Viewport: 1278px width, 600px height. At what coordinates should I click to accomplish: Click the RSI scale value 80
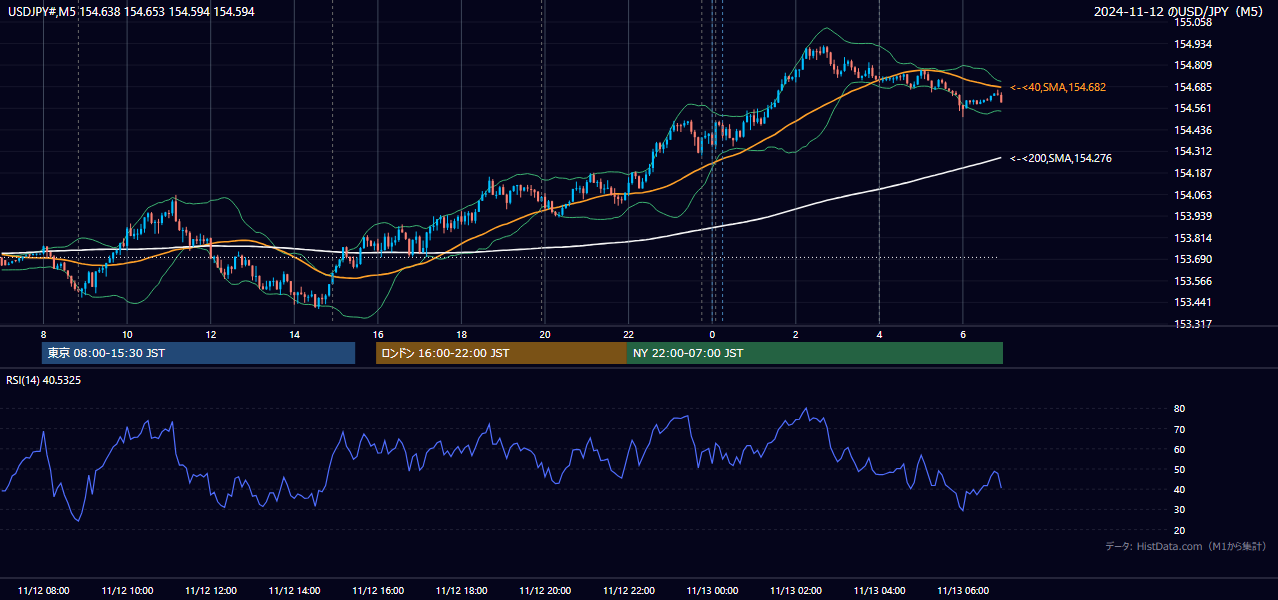(x=1180, y=409)
